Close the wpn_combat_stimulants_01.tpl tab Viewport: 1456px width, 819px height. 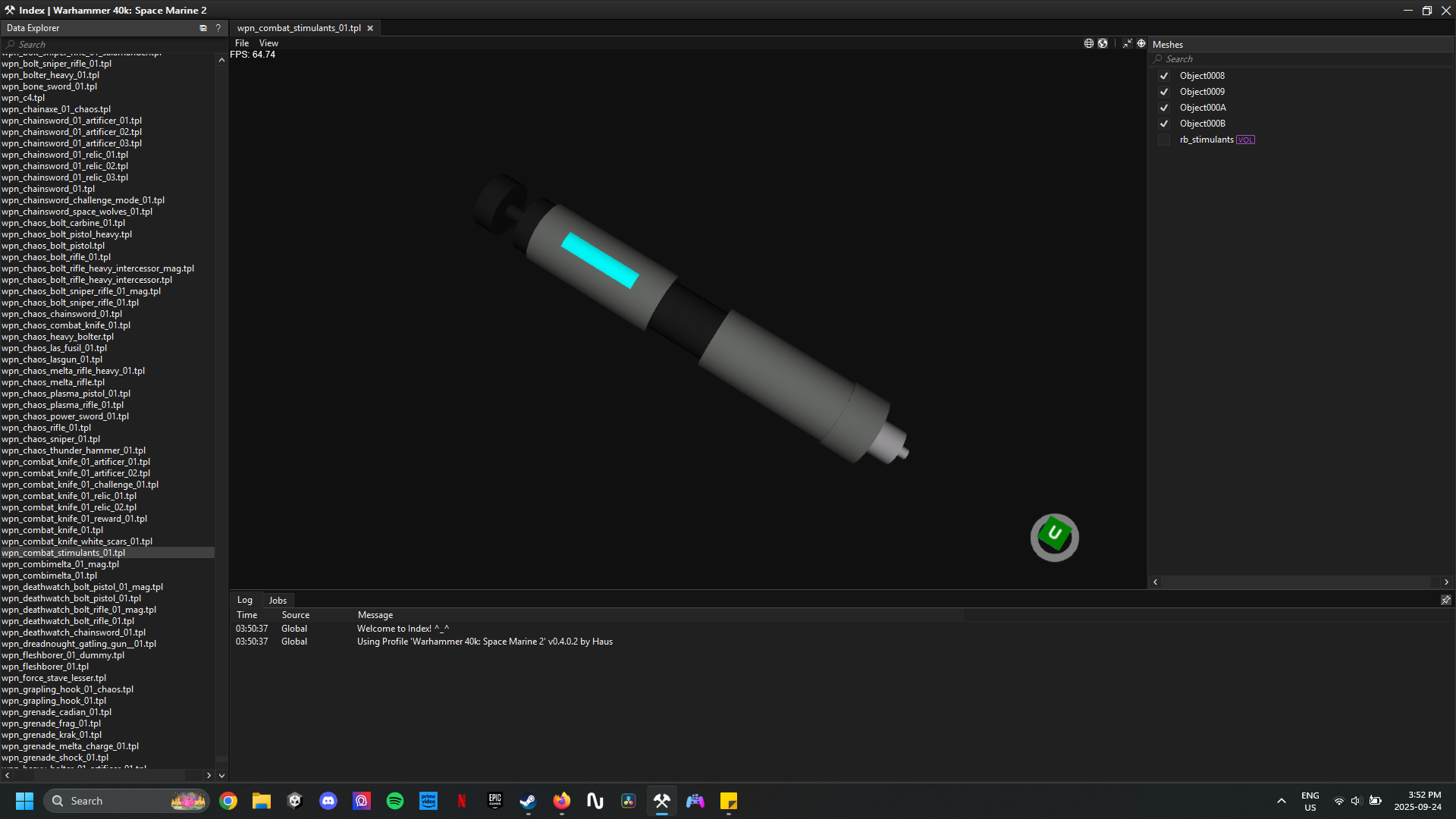coord(370,28)
